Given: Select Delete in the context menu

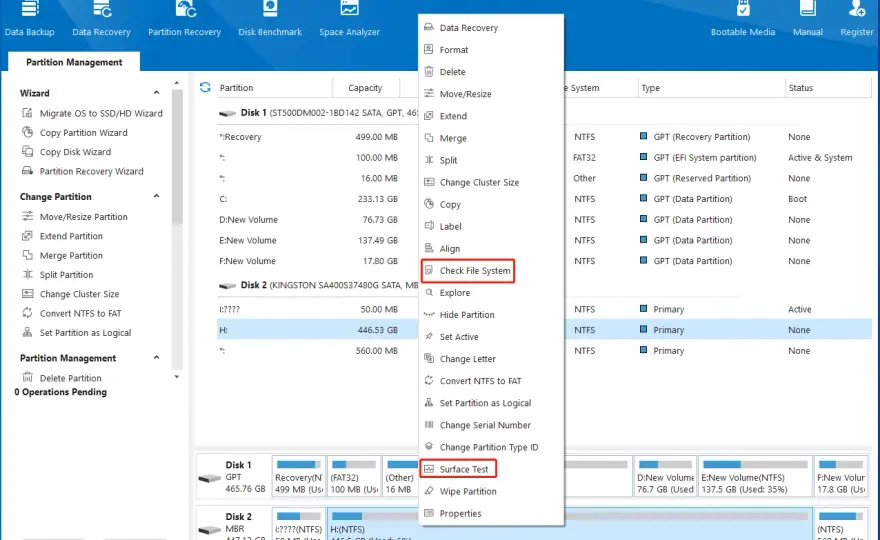Looking at the screenshot, I should 491,72.
